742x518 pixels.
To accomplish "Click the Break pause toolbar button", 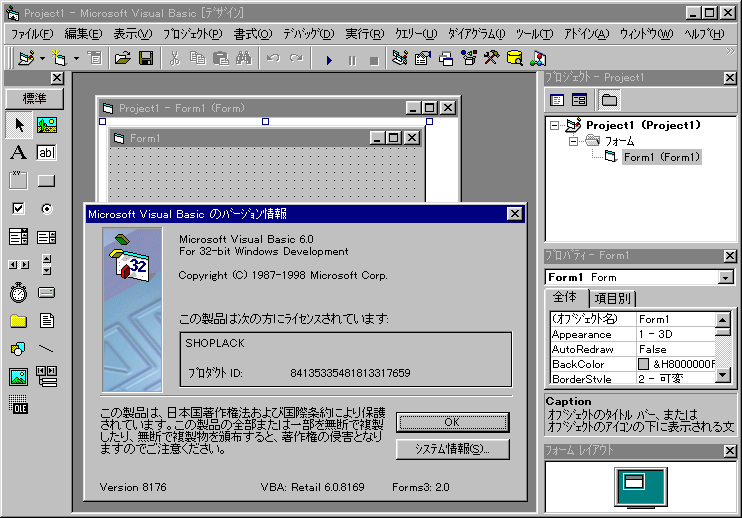I will 352,60.
